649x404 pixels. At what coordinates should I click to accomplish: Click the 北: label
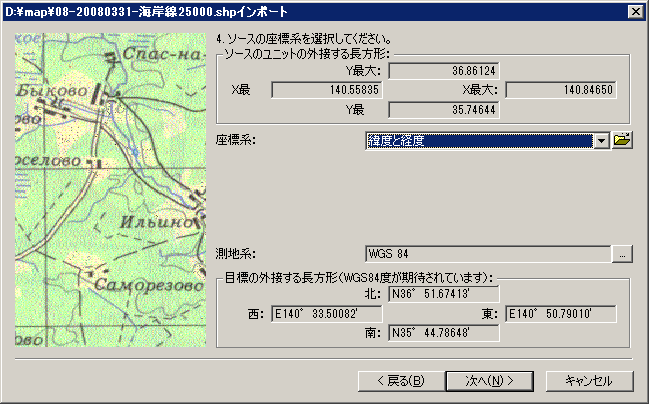pos(373,294)
